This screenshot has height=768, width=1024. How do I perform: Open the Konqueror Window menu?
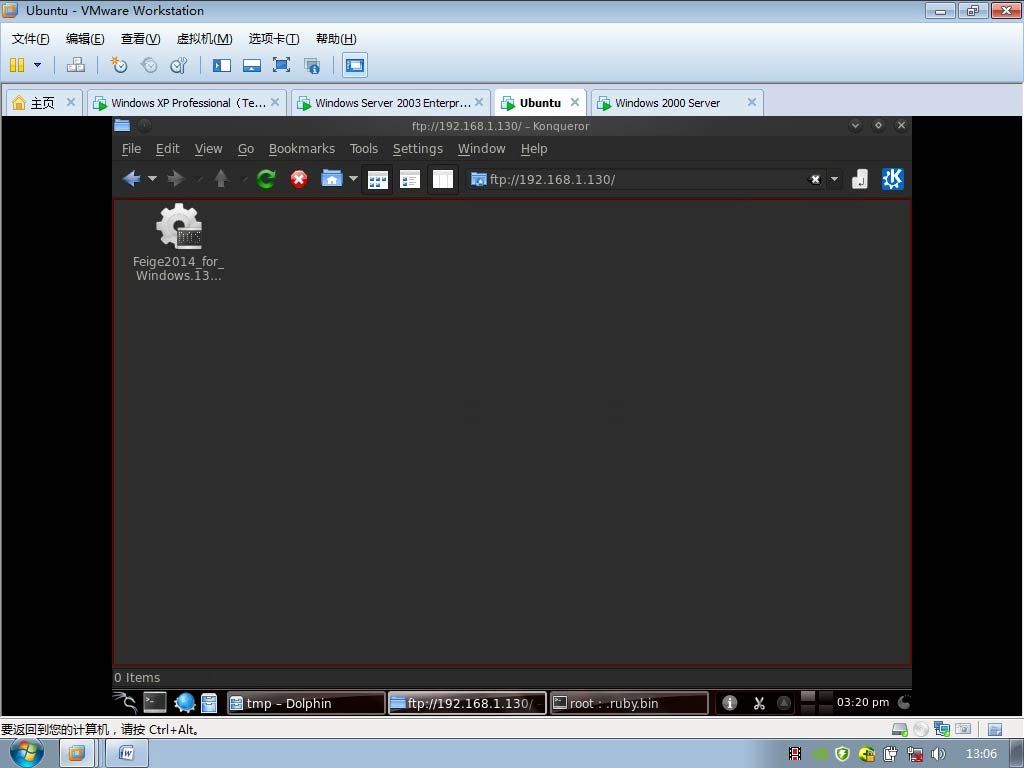pos(481,149)
